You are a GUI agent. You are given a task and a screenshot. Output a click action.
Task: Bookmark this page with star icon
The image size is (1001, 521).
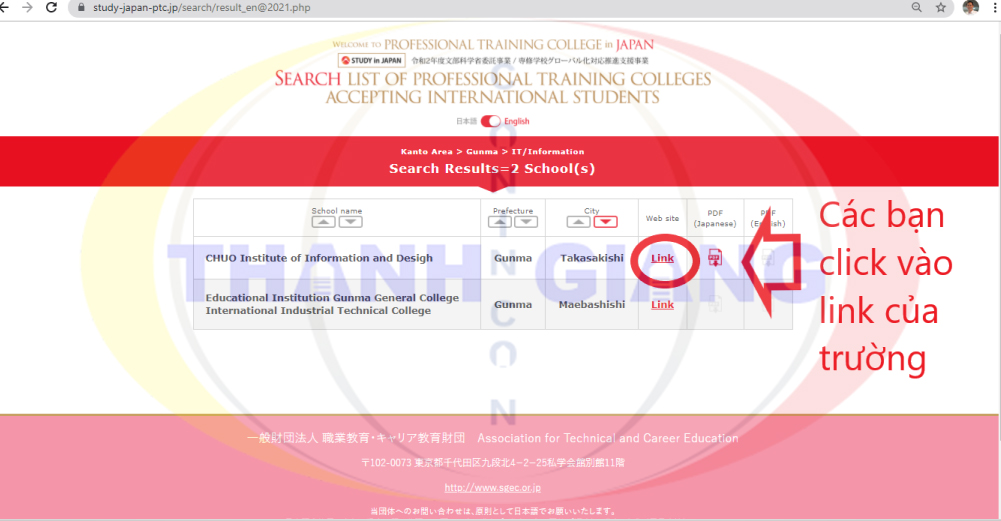(941, 7)
